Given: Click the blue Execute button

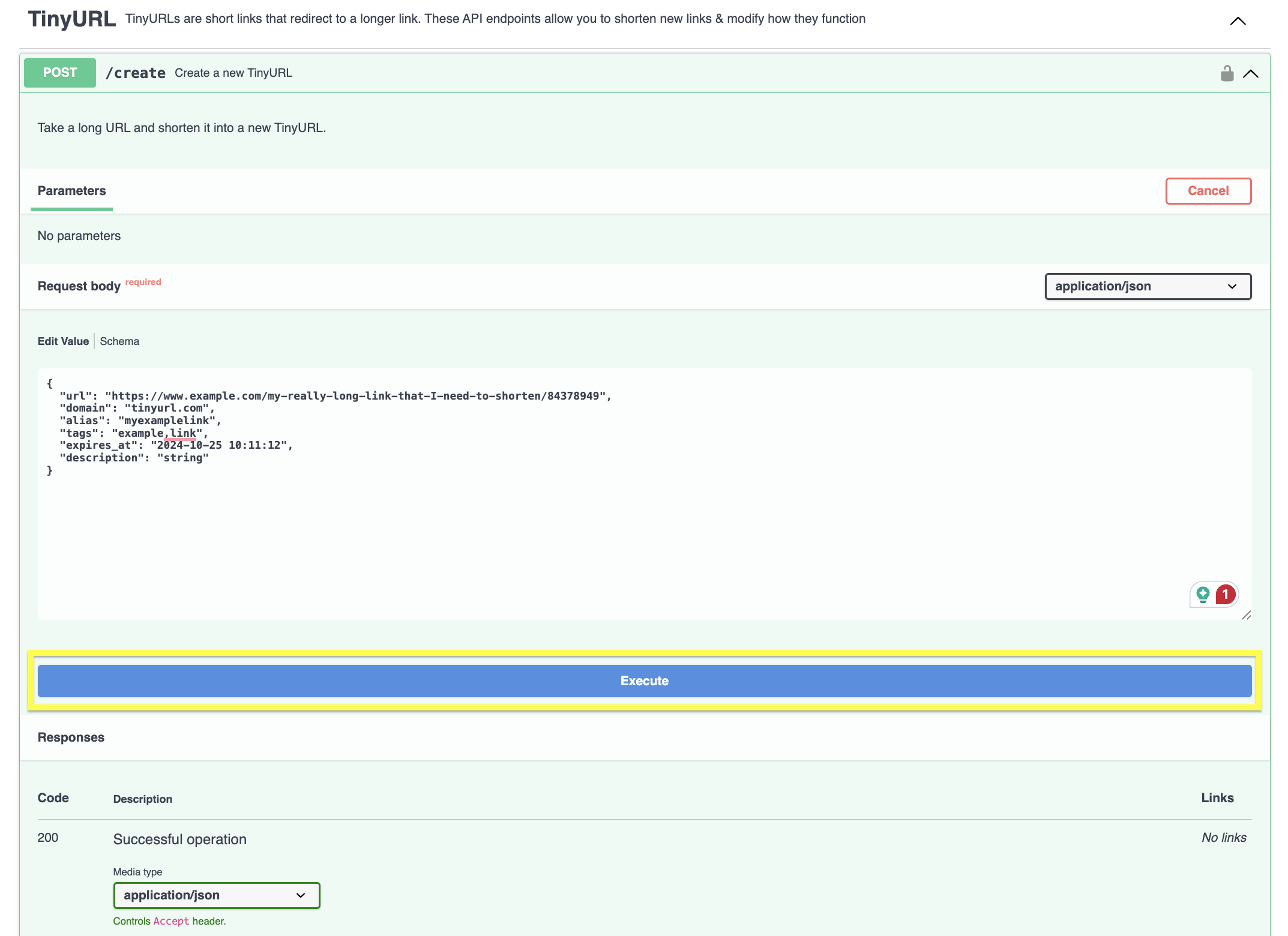Looking at the screenshot, I should 644,680.
